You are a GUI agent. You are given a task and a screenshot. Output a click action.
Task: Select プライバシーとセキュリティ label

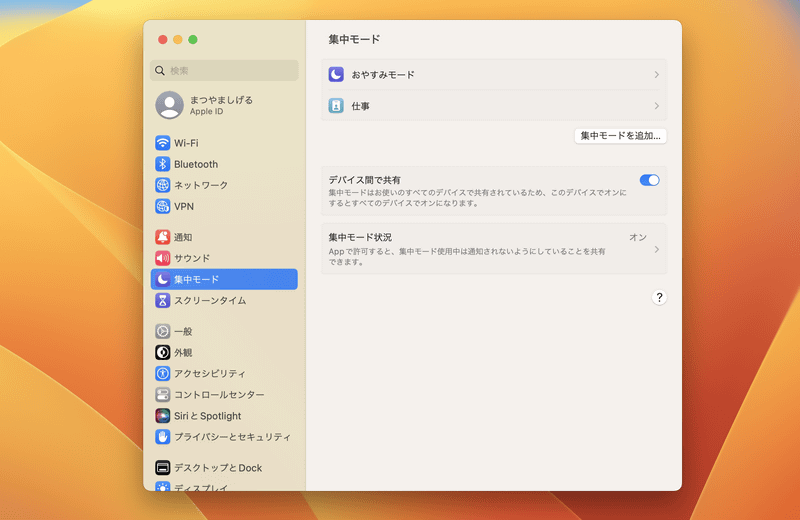tap(232, 437)
